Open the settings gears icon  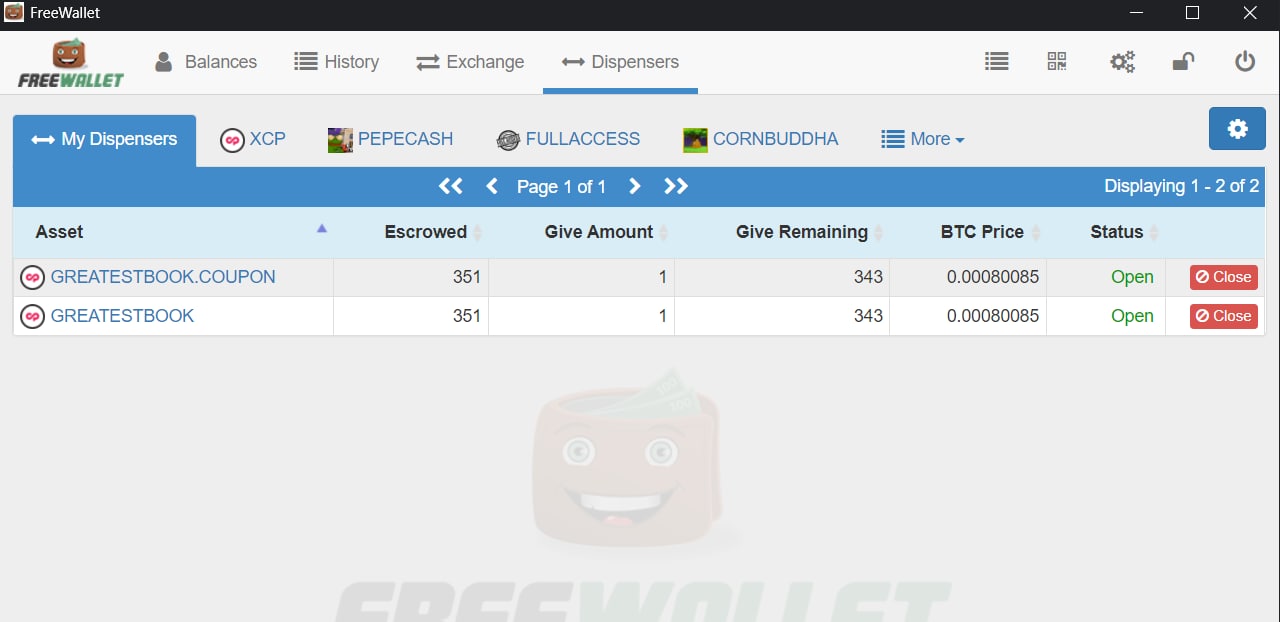click(1122, 62)
